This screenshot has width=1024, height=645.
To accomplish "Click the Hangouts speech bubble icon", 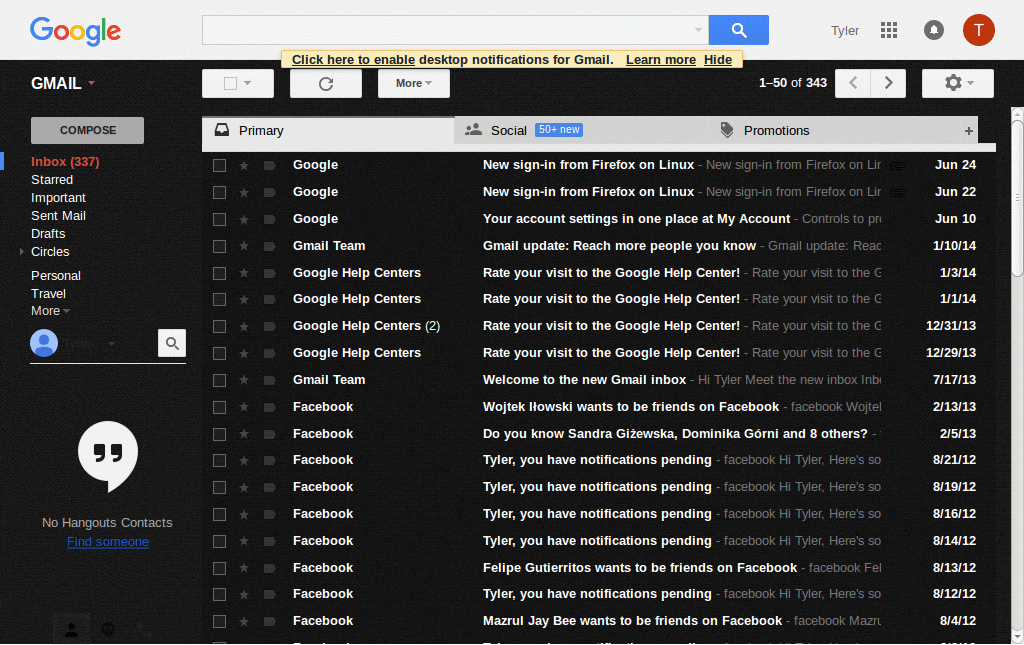I will click(x=108, y=456).
